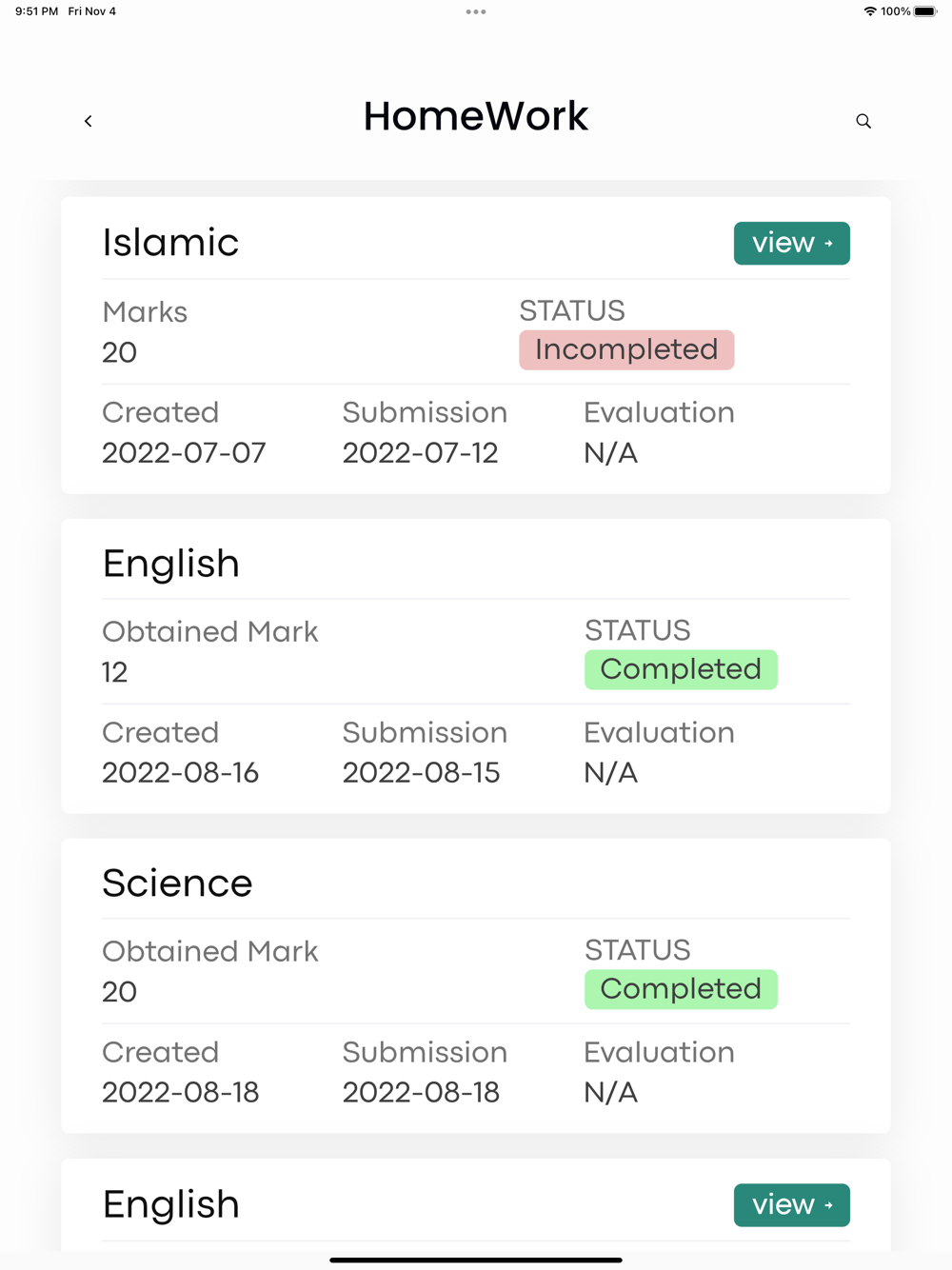Tap Islamic submission date 2022-07-12

coord(420,453)
